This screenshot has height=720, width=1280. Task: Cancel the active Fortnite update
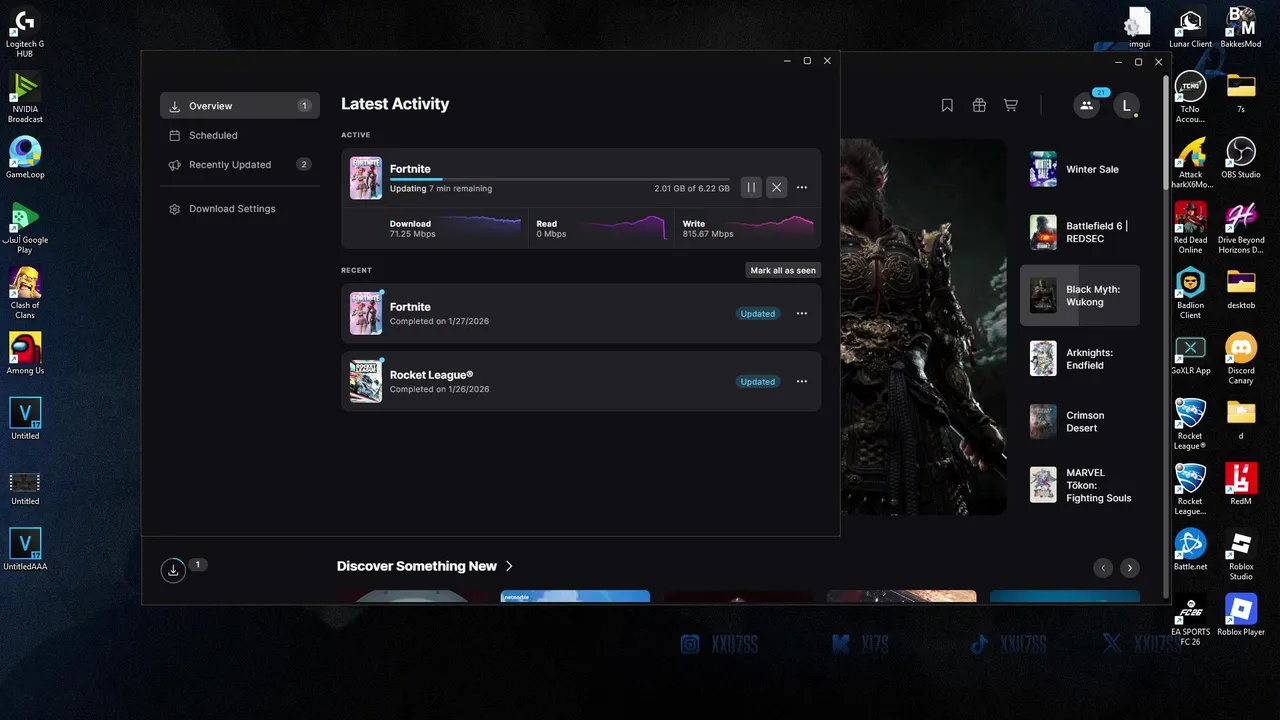[x=776, y=187]
